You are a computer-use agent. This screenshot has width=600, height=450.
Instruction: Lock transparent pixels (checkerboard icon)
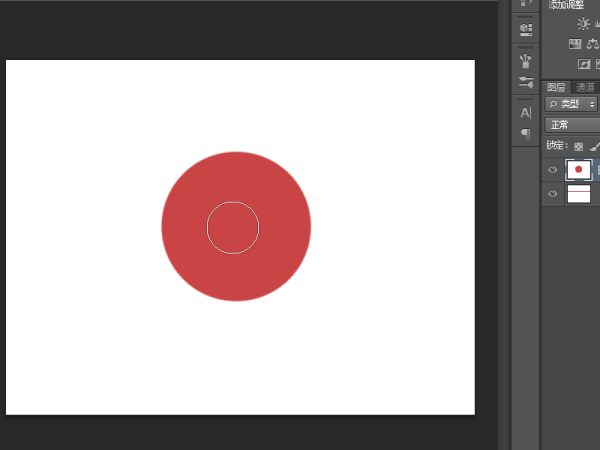(x=579, y=146)
